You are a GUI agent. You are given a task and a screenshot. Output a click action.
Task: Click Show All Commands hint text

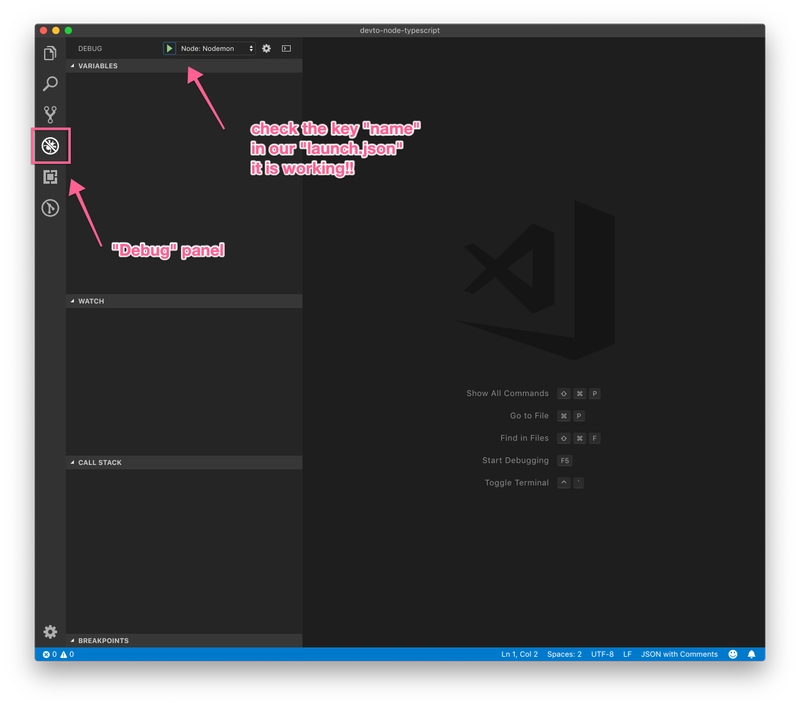pos(507,393)
